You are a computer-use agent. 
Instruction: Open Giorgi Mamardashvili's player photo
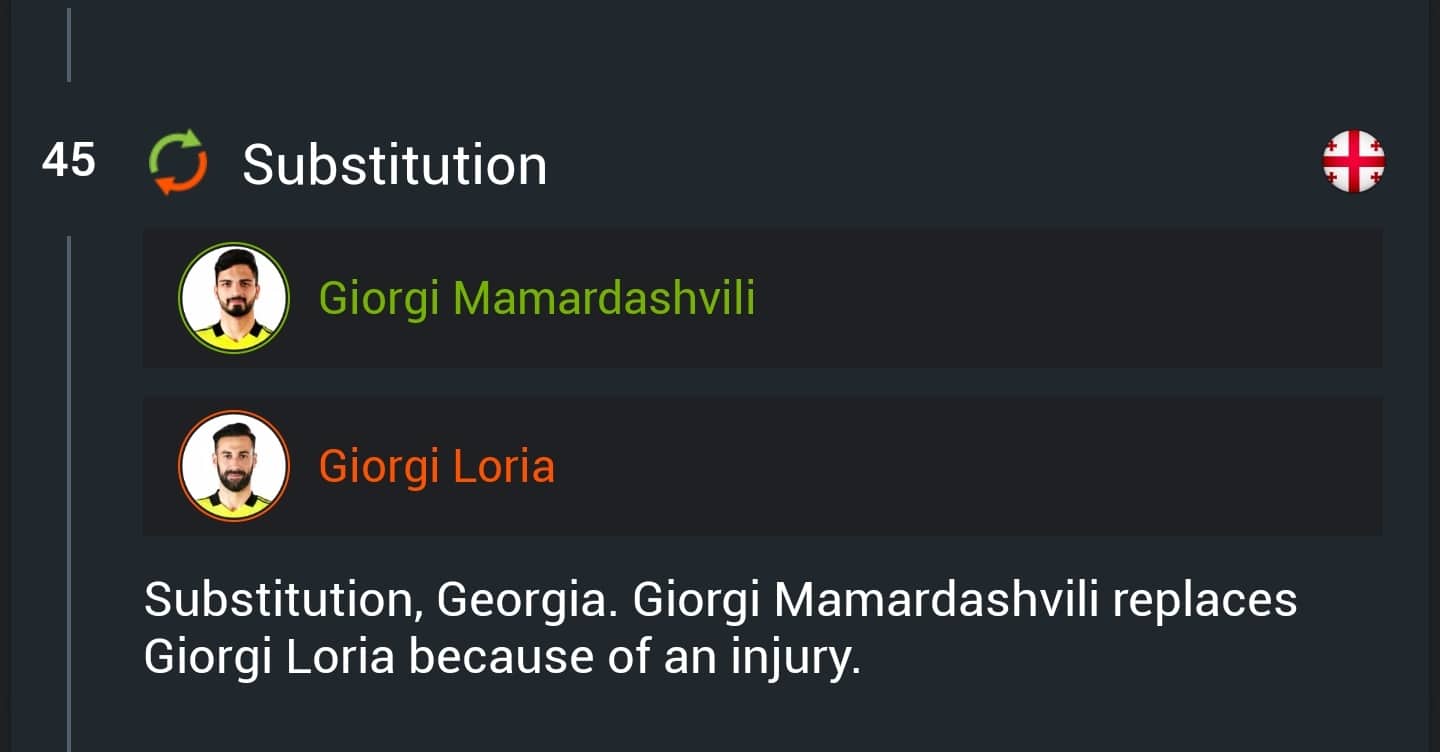(x=234, y=298)
